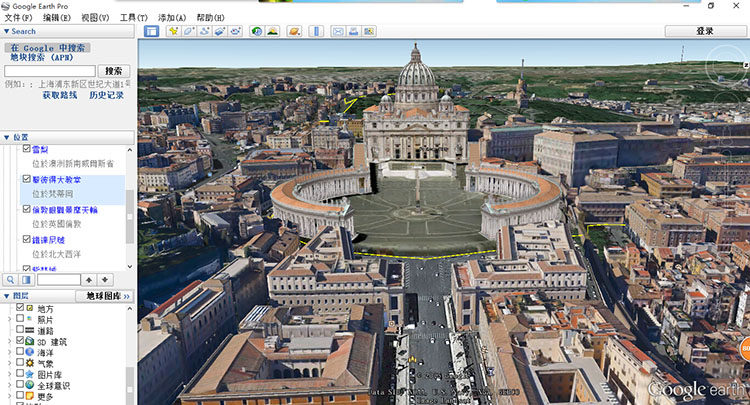Click the 海洋 layer globe icon
Viewport: 750px width, 405px height.
point(30,352)
